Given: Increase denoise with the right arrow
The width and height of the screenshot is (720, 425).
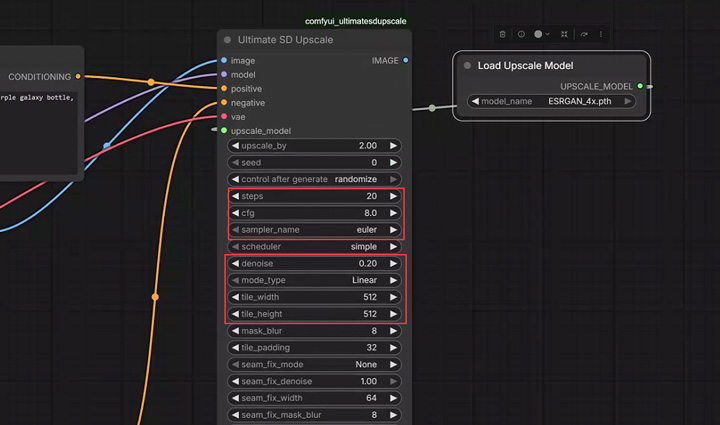Looking at the screenshot, I should [394, 263].
